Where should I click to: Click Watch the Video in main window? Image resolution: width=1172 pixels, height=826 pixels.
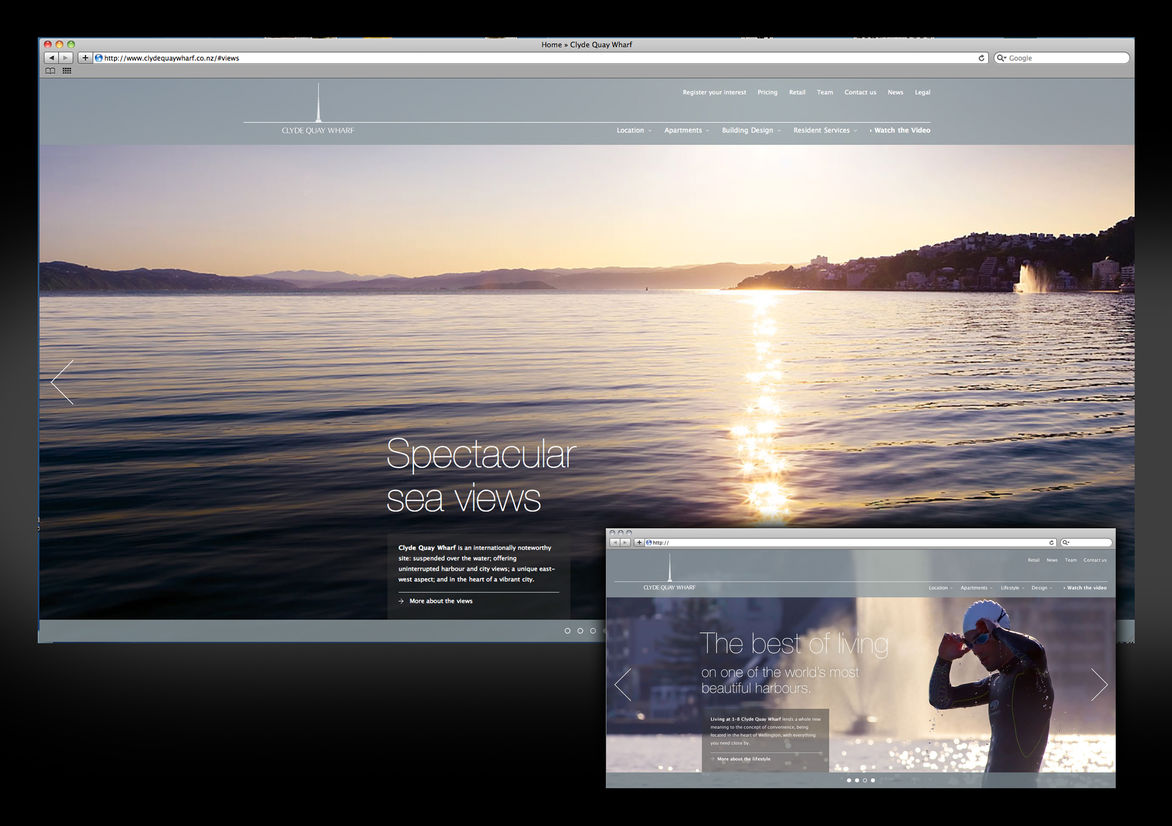coord(901,131)
